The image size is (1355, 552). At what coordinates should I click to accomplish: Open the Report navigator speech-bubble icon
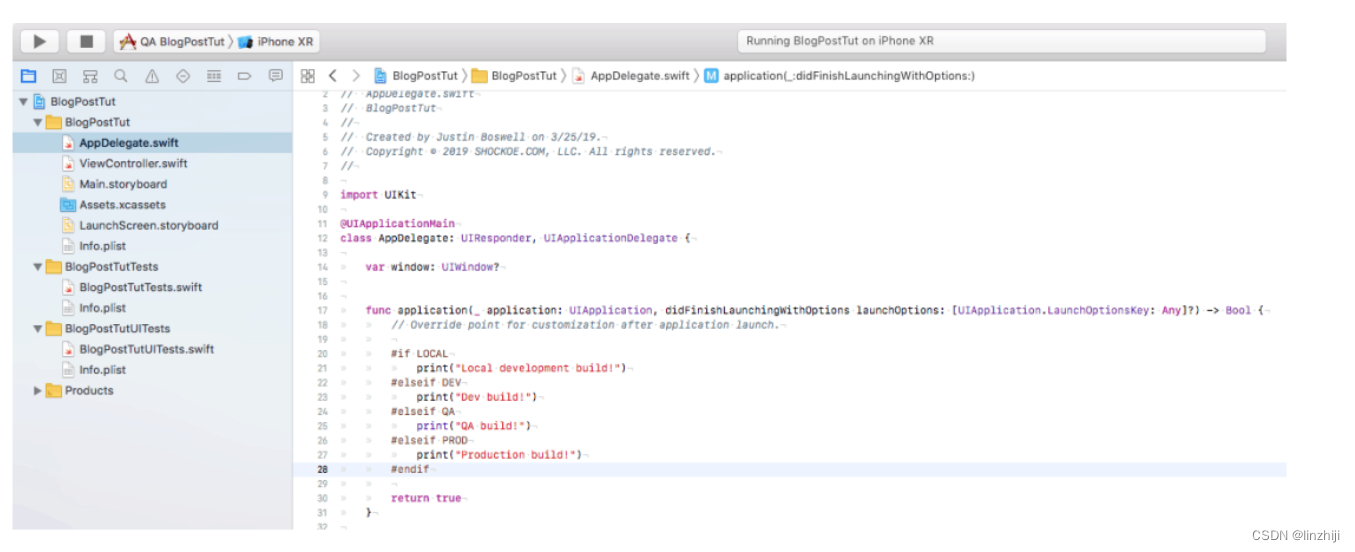pyautogui.click(x=276, y=76)
